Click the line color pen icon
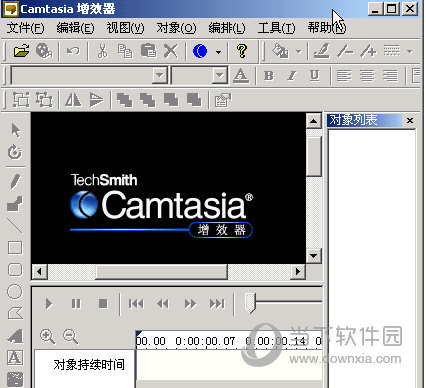This screenshot has height=388, width=426. (322, 51)
